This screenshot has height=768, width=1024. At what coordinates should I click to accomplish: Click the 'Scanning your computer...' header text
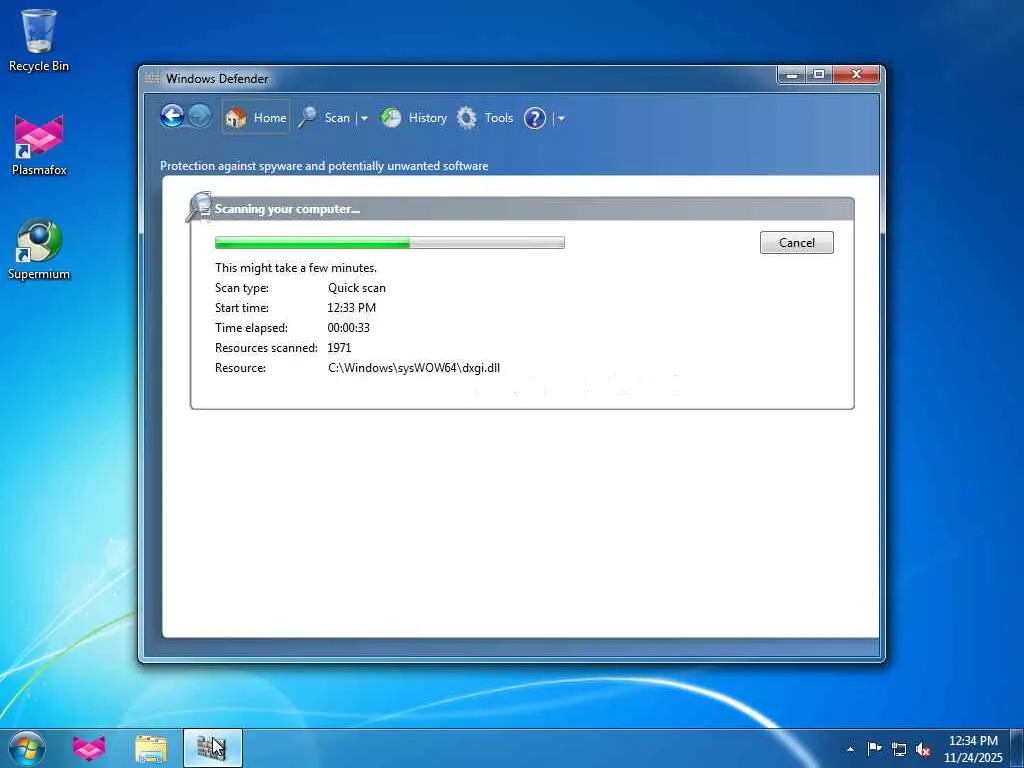pyautogui.click(x=287, y=209)
